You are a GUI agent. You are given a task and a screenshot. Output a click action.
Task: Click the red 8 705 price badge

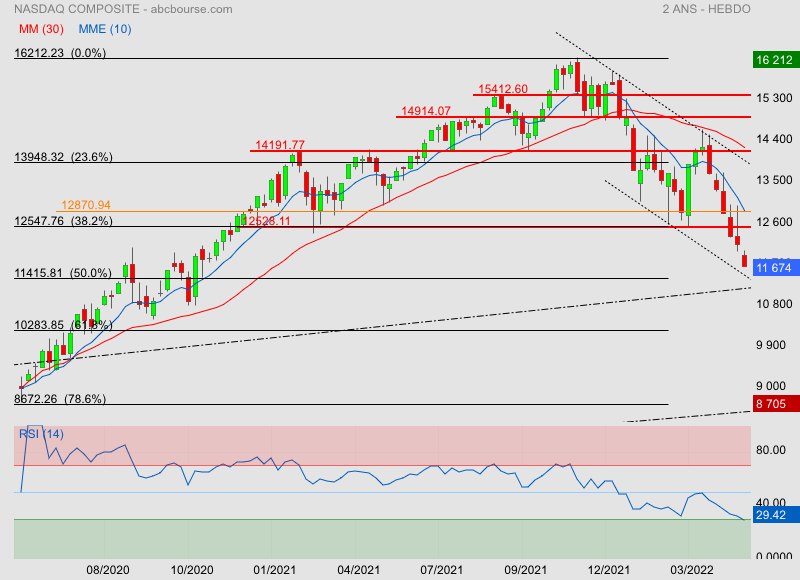pos(776,404)
